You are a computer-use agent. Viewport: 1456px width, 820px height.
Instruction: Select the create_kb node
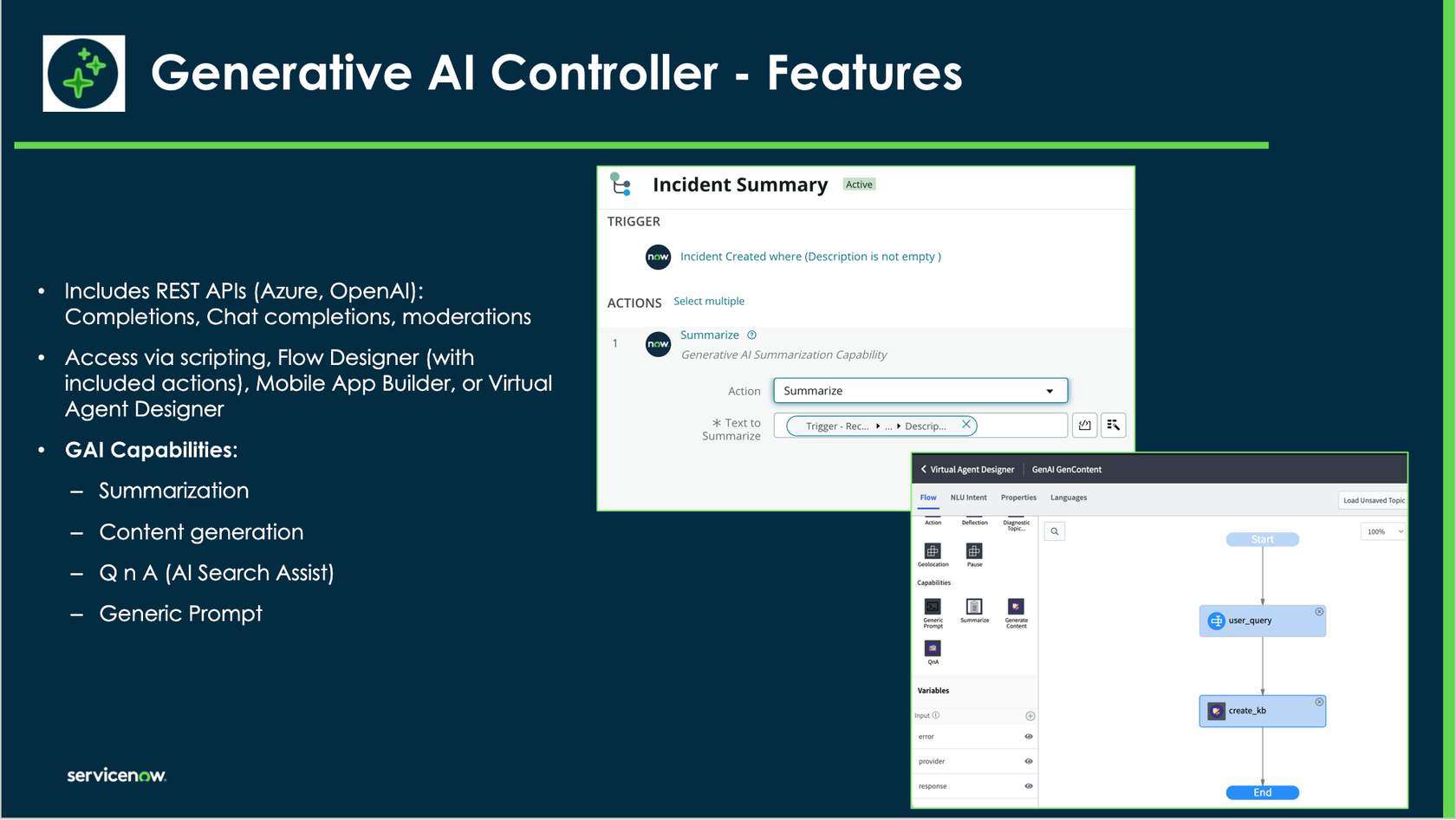[x=1263, y=711]
